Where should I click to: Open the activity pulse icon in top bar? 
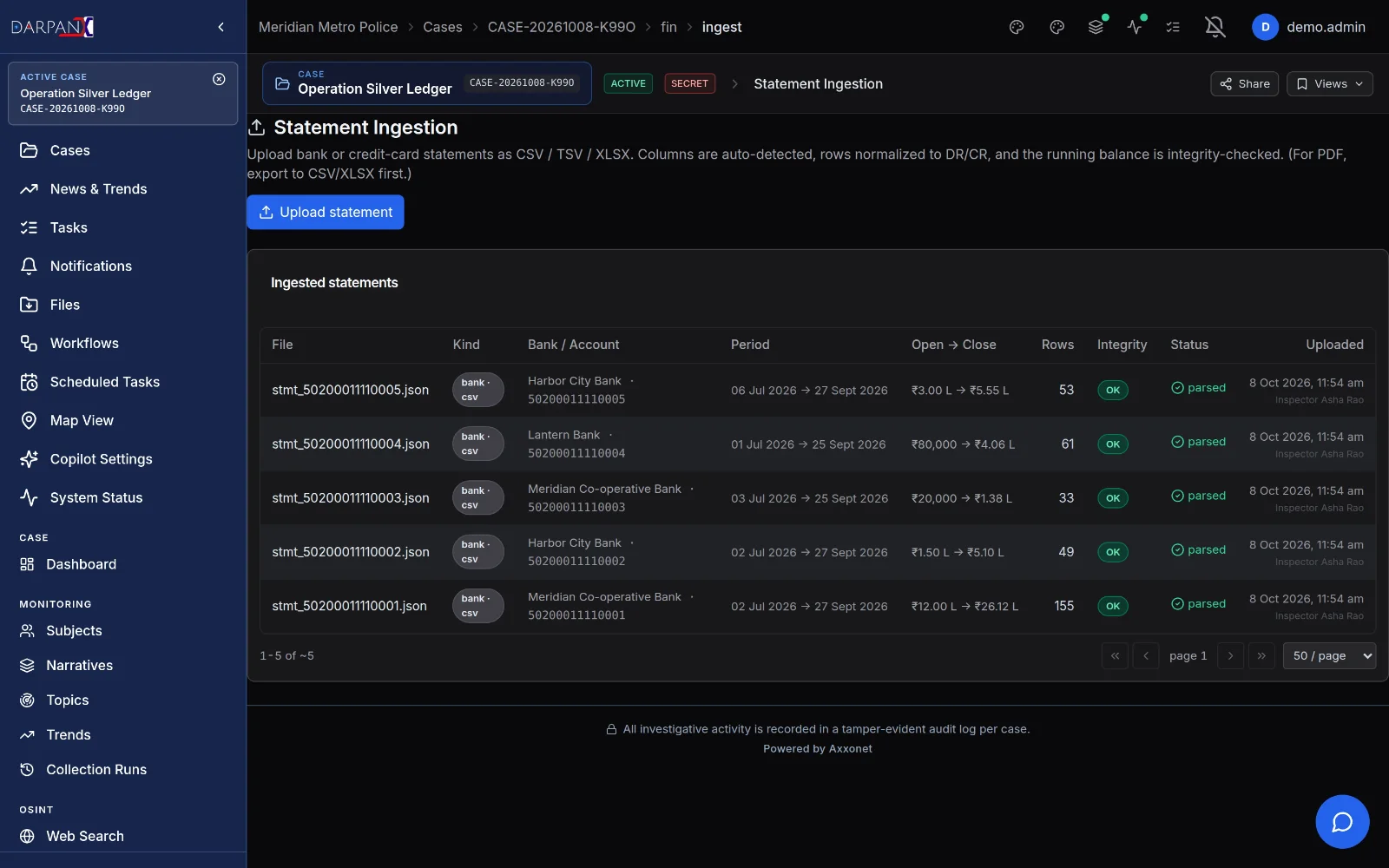[1135, 27]
